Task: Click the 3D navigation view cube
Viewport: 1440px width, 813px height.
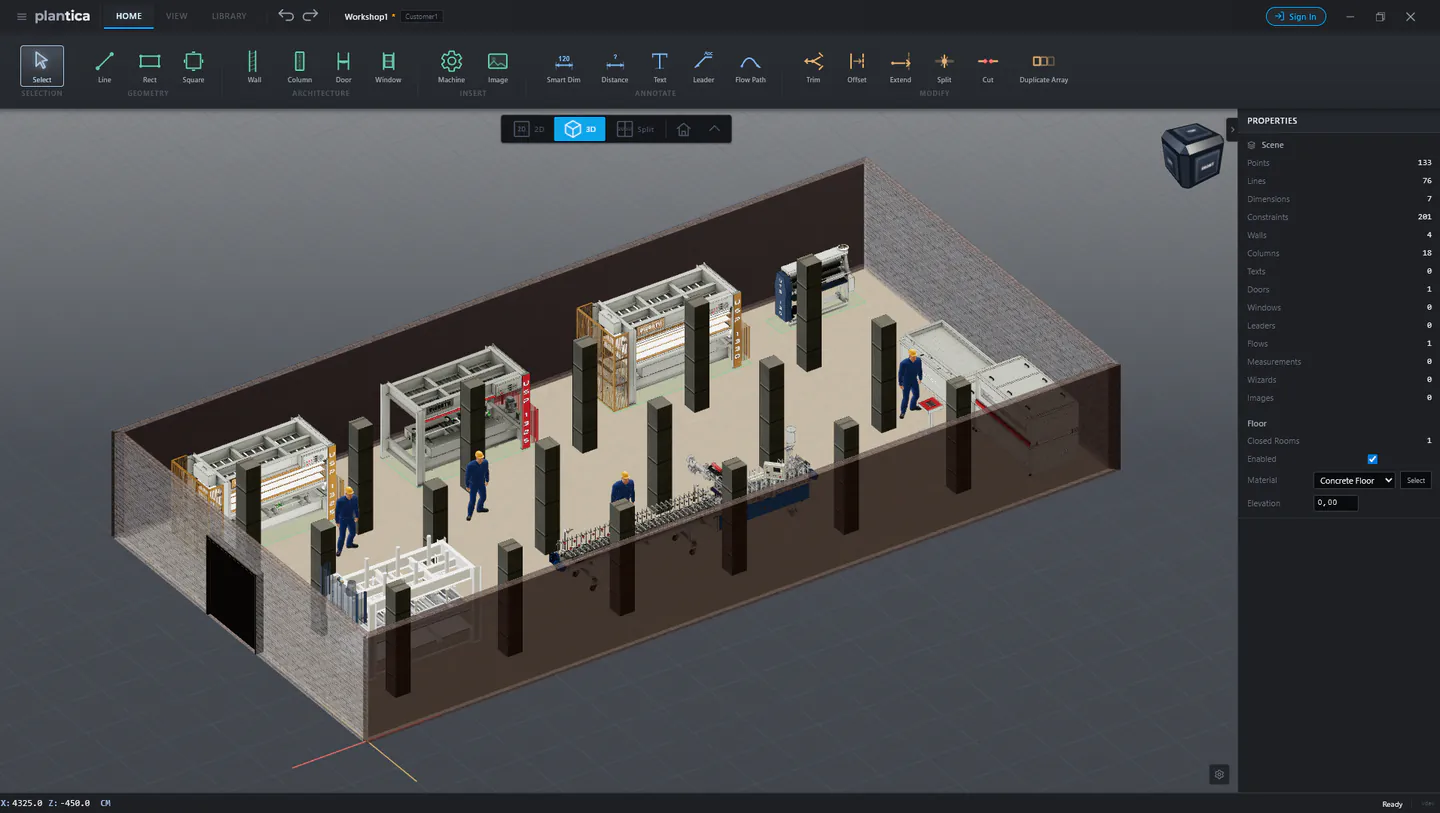Action: pos(1192,156)
